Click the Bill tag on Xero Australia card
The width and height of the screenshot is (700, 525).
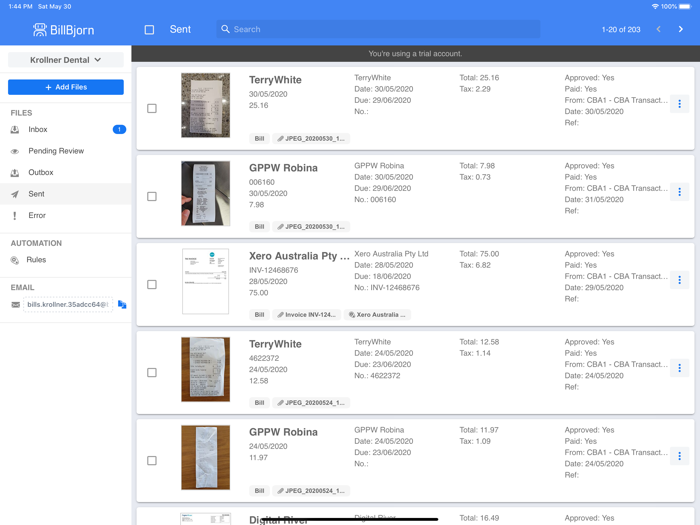(x=259, y=314)
